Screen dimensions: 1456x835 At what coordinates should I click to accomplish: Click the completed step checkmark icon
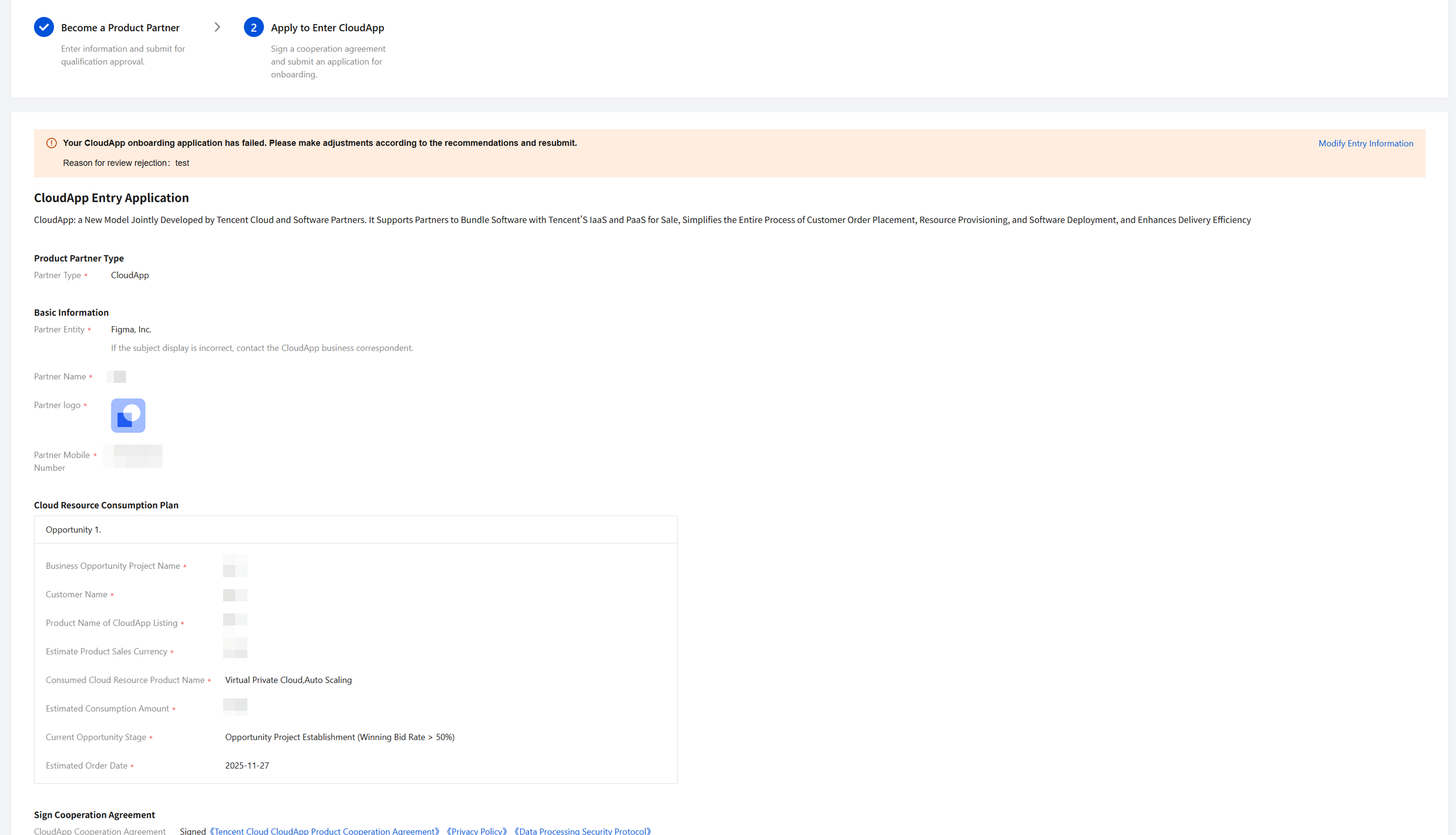click(x=44, y=27)
